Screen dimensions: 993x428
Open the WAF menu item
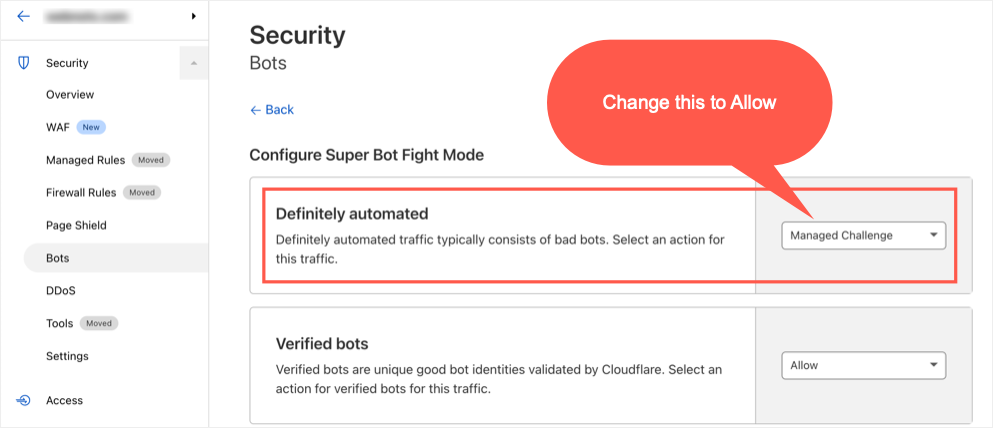pyautogui.click(x=58, y=127)
